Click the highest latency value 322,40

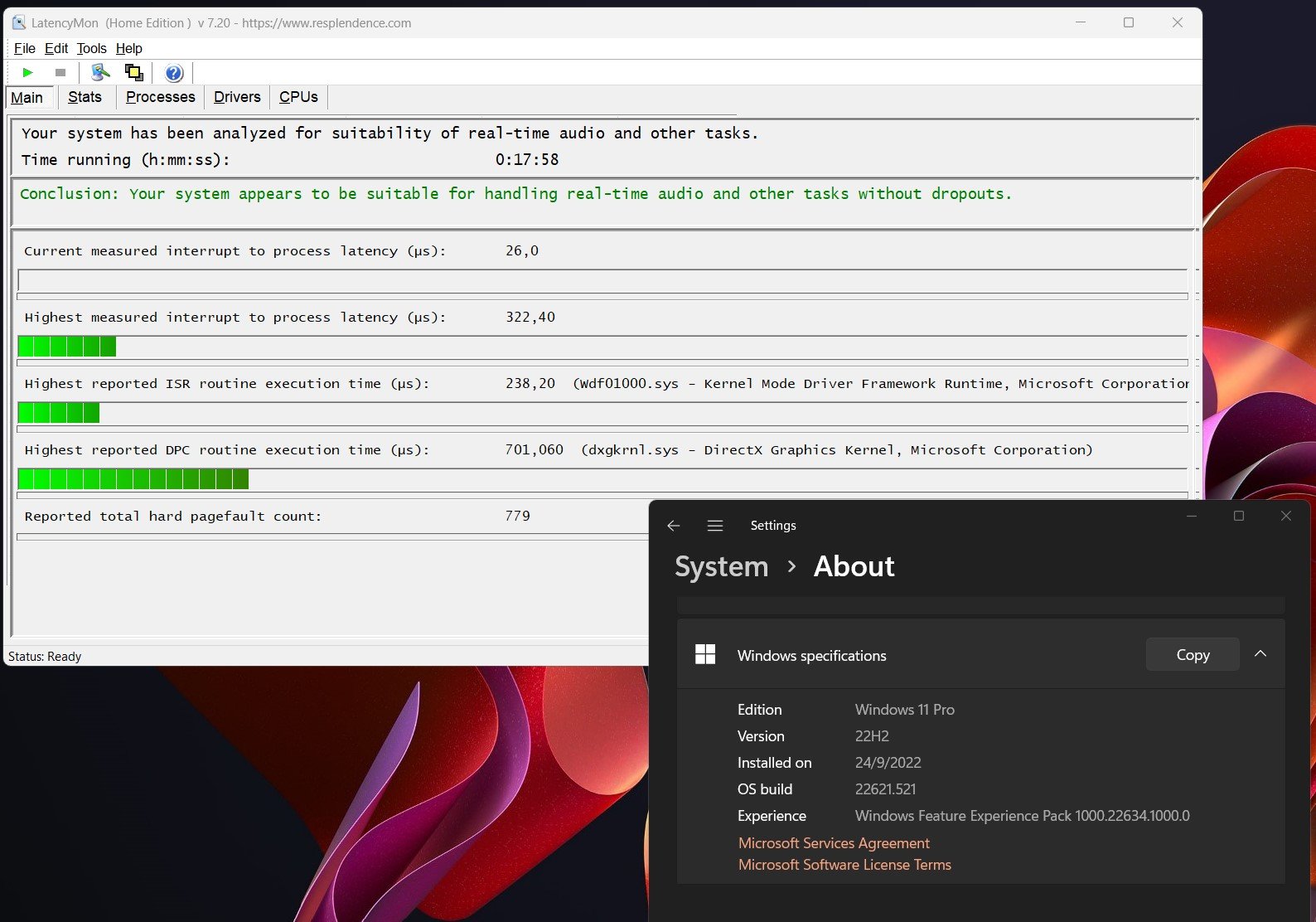pos(530,317)
